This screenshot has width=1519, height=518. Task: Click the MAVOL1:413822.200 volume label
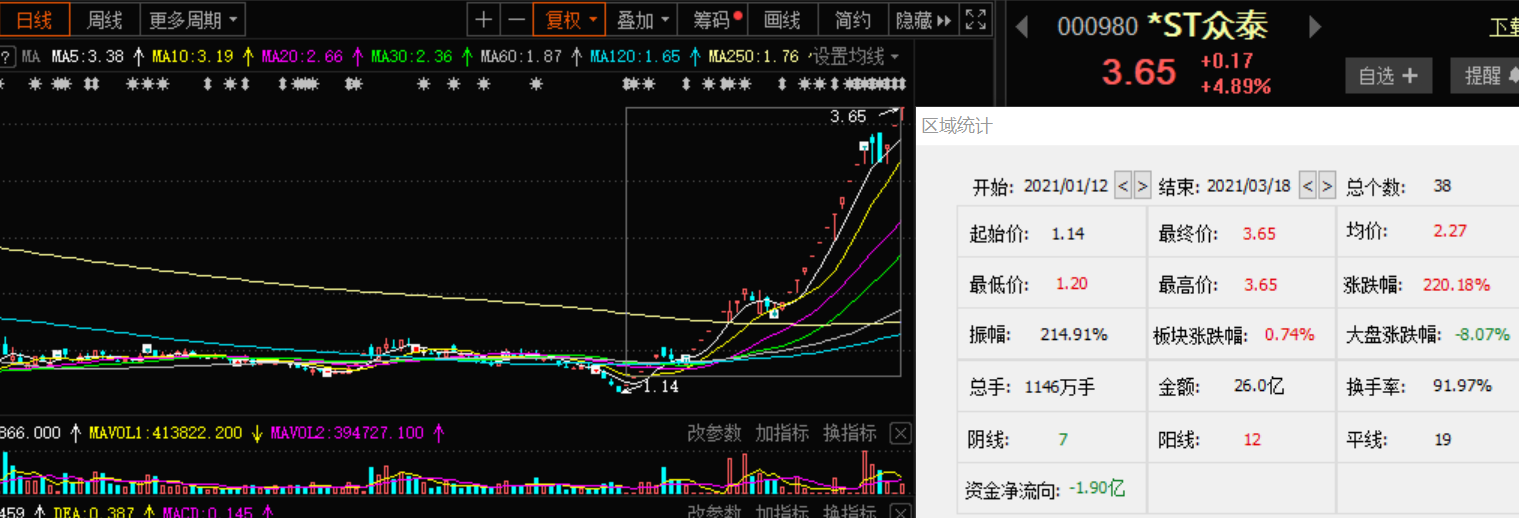point(166,433)
